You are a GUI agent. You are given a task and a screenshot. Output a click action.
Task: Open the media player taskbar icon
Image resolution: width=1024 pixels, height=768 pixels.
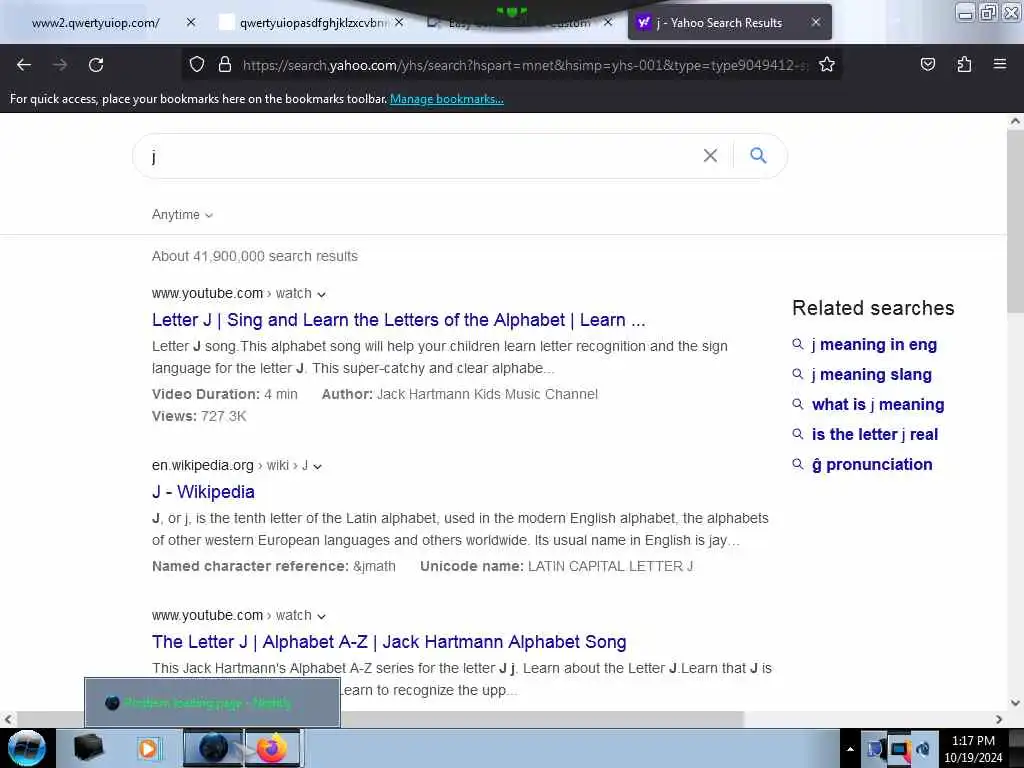[x=148, y=748]
